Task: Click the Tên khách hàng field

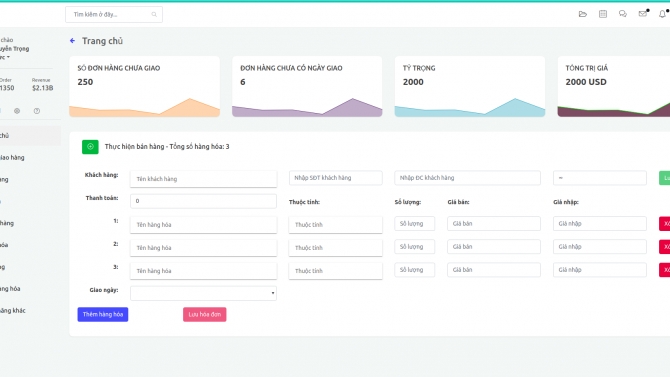Action: pos(203,179)
